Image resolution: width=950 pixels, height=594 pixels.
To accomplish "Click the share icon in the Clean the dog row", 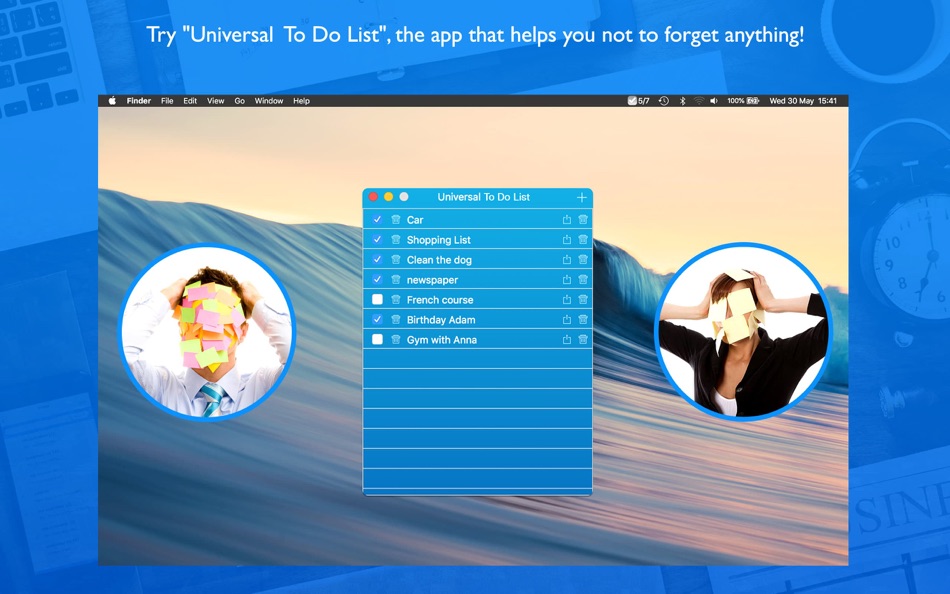I will [566, 259].
